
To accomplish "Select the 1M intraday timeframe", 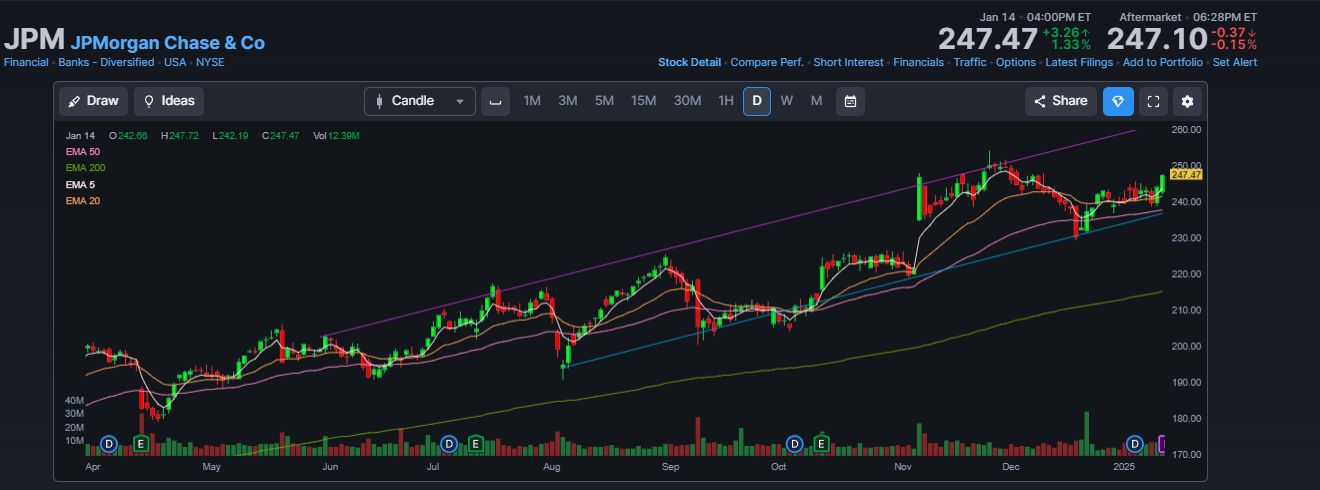I will (532, 101).
